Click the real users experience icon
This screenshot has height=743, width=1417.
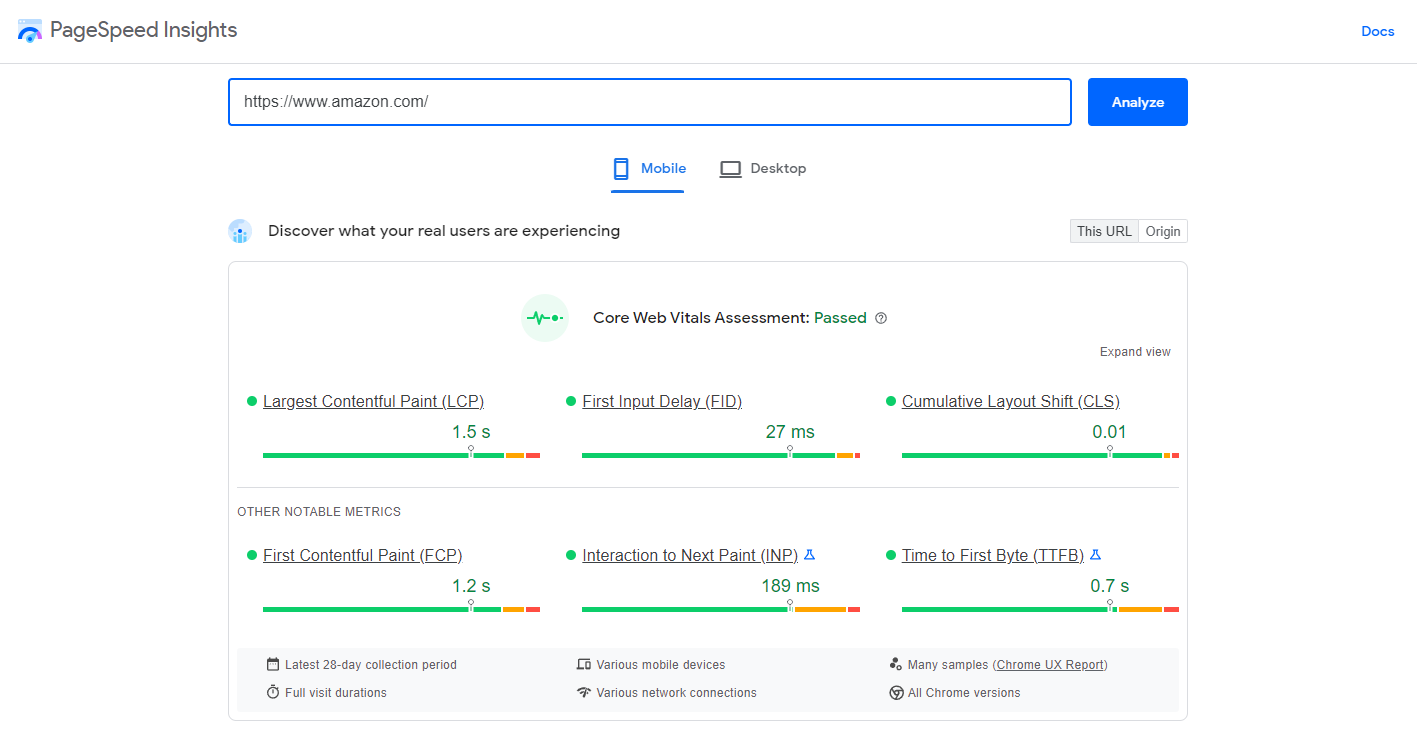tap(240, 232)
